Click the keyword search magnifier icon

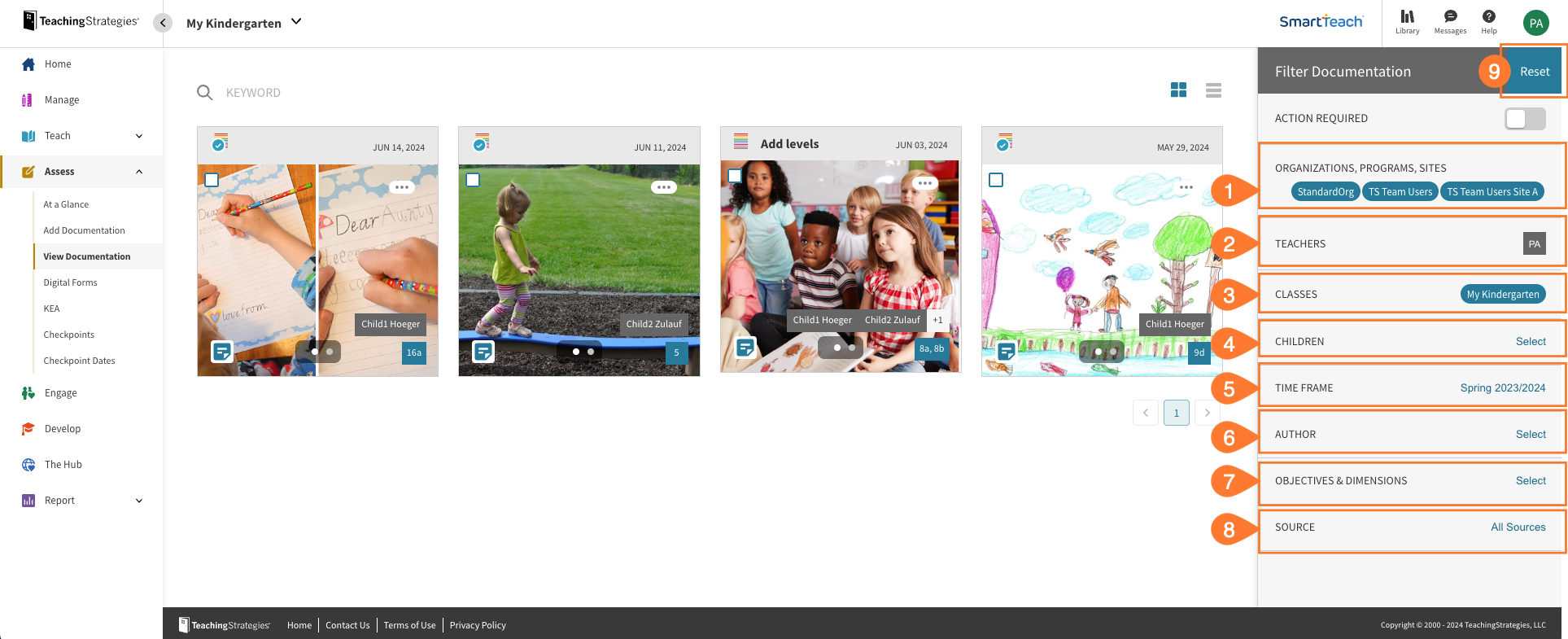point(205,93)
